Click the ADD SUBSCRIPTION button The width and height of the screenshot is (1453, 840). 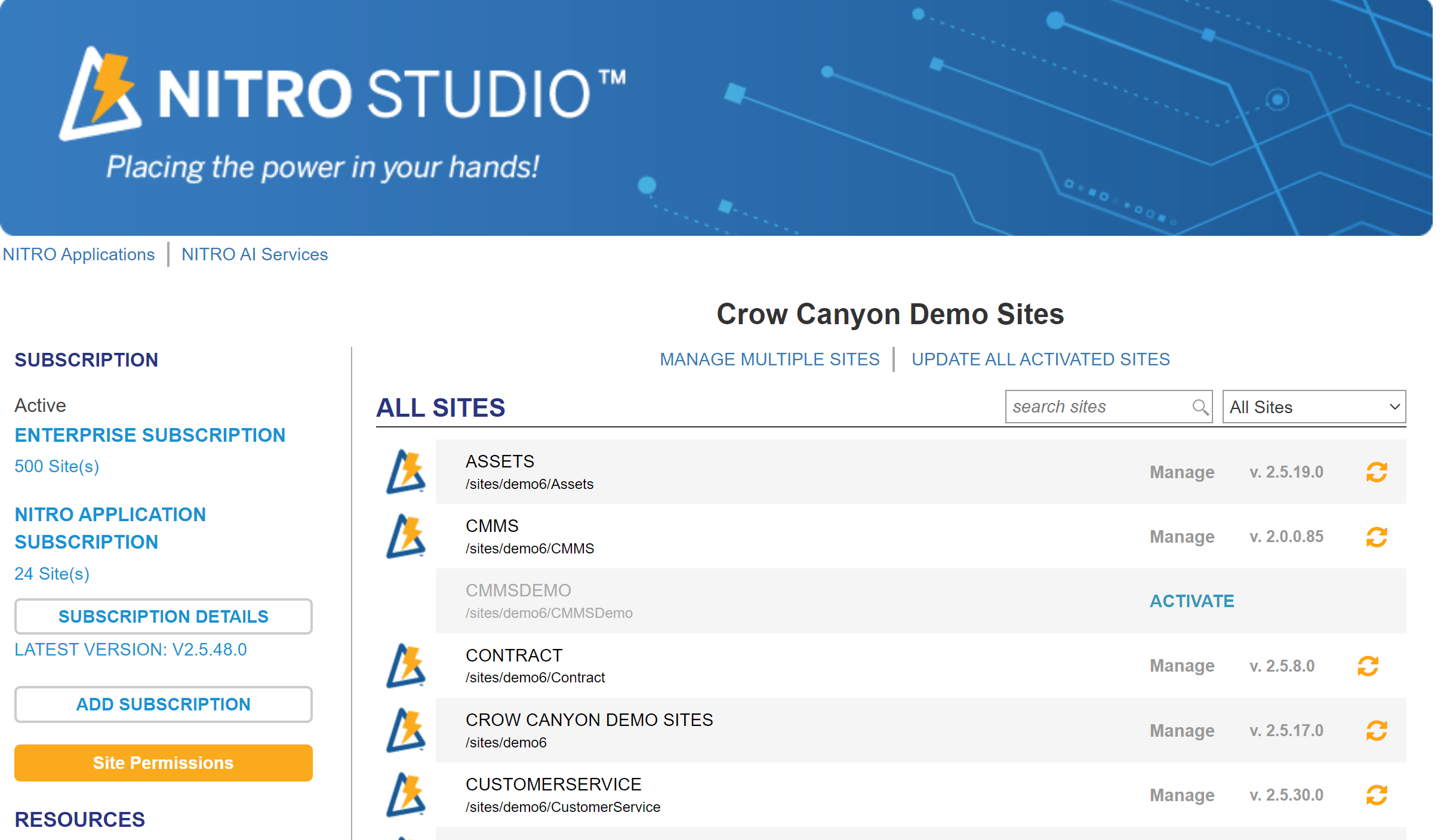[163, 704]
